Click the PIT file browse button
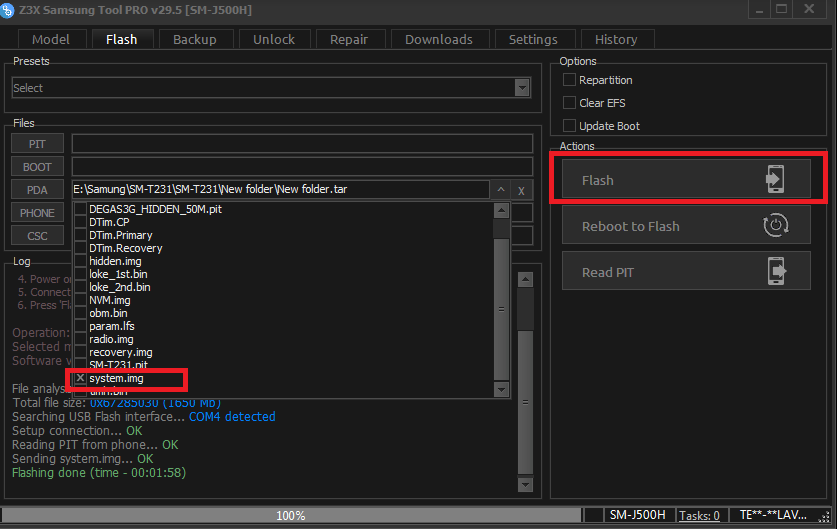This screenshot has width=837, height=529. [x=37, y=144]
